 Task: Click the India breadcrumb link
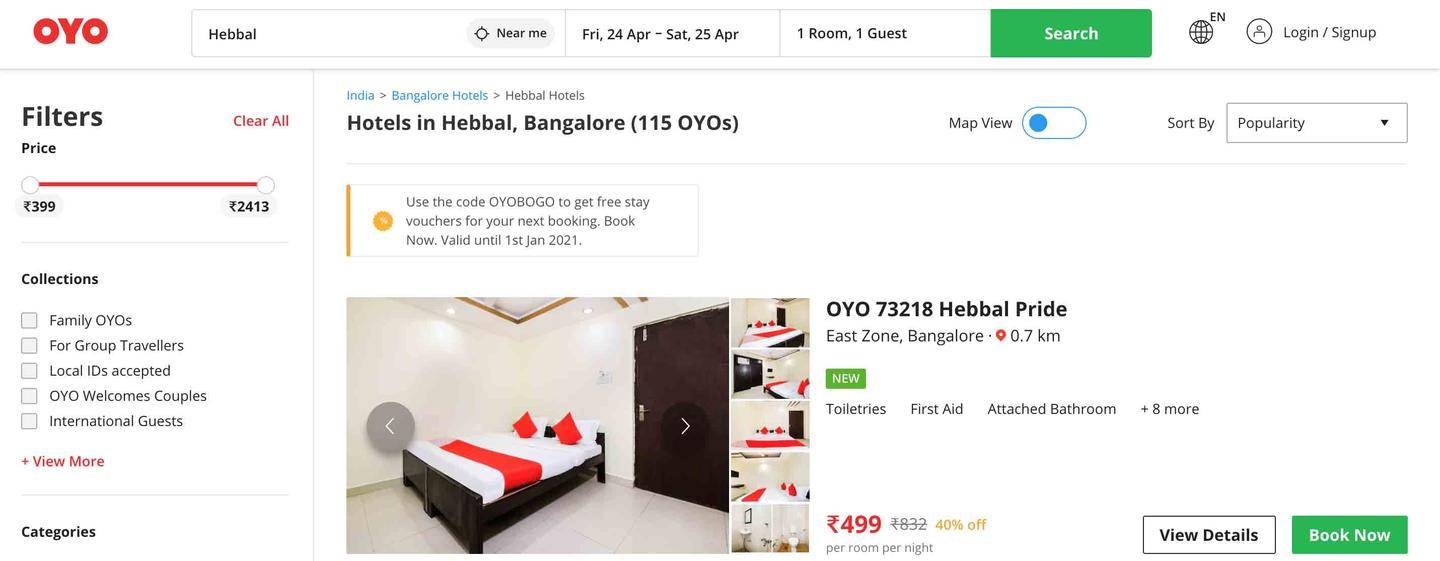pyautogui.click(x=360, y=95)
